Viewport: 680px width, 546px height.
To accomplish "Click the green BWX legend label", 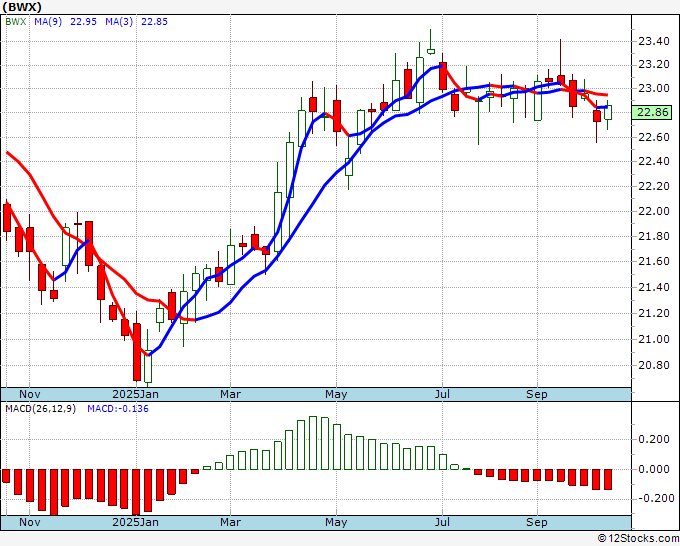I will click(x=16, y=22).
